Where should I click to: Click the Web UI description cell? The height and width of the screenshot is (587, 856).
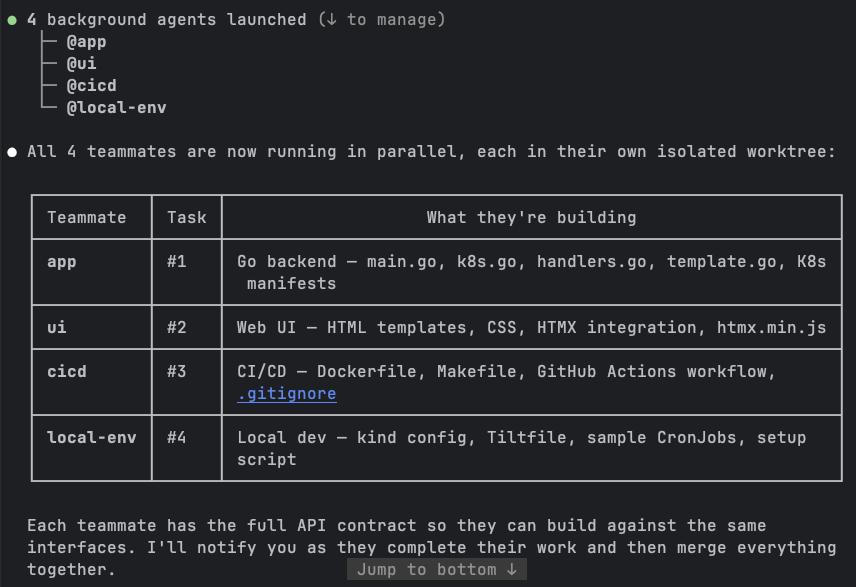click(531, 328)
